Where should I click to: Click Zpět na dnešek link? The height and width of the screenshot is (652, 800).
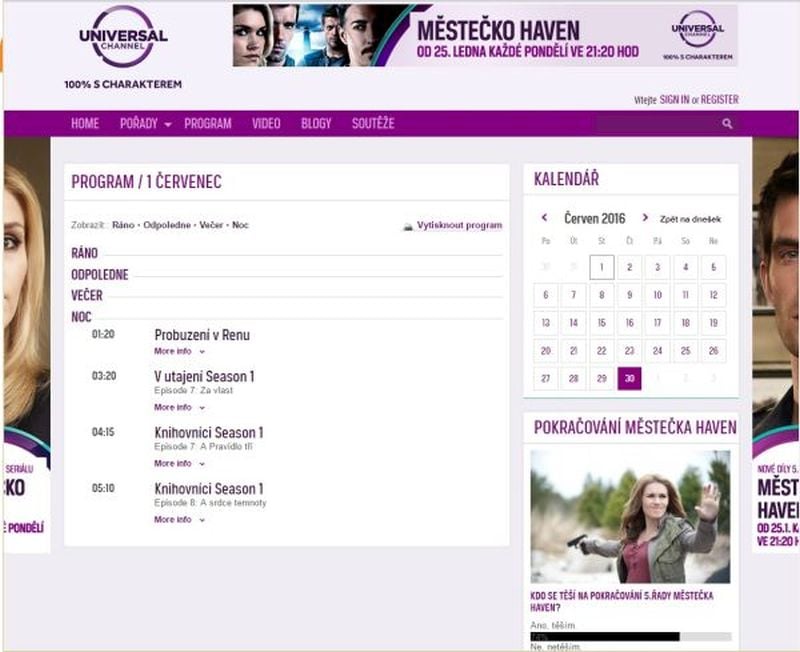click(x=690, y=219)
